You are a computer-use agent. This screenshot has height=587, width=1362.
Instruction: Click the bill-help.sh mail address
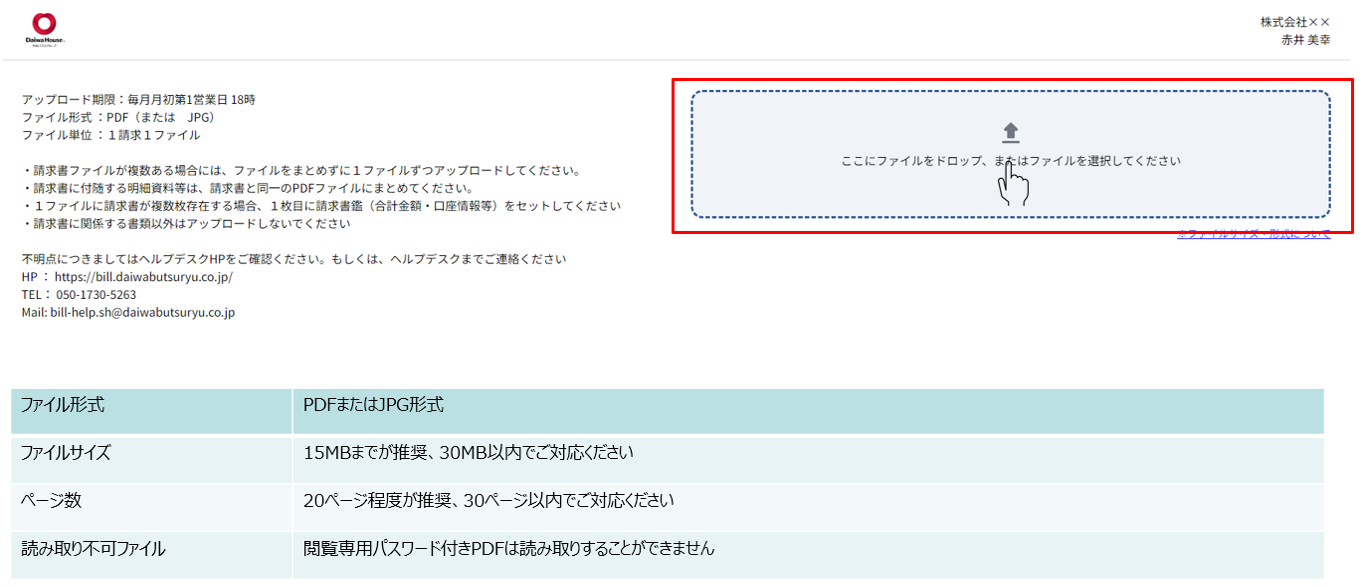[142, 313]
